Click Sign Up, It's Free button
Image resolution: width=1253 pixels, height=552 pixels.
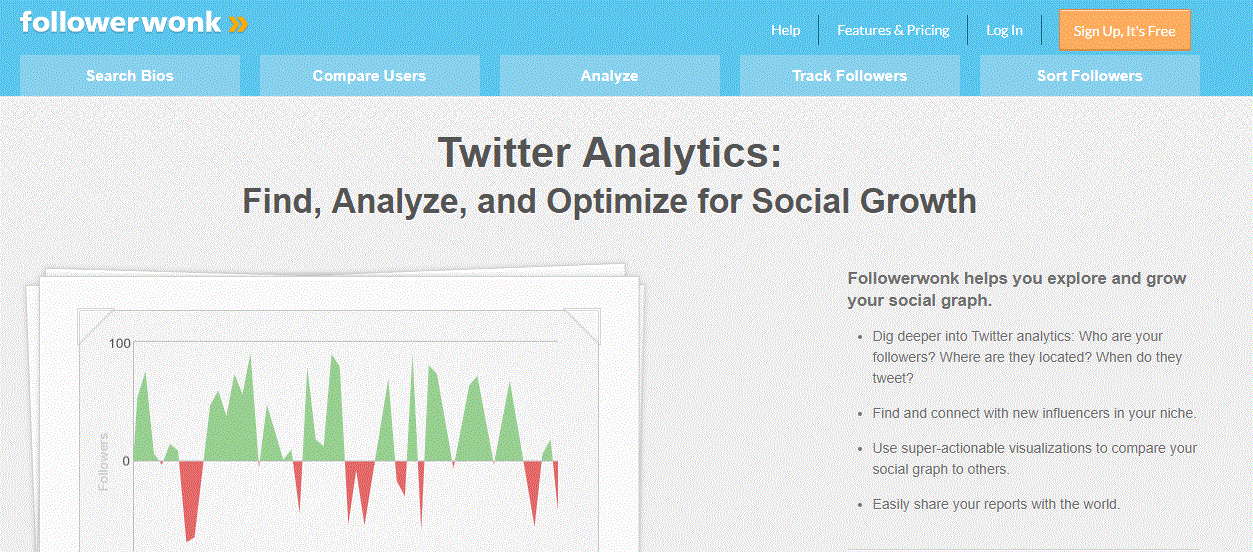(1125, 30)
